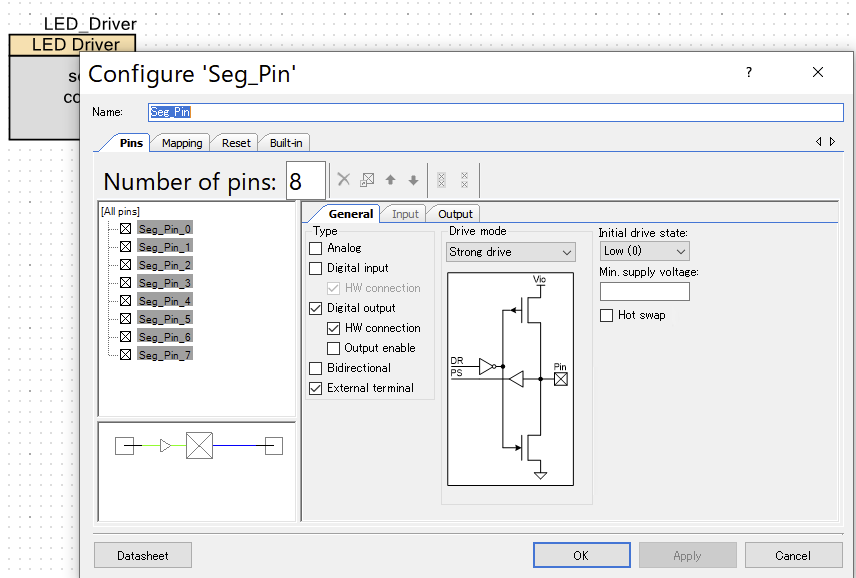The height and width of the screenshot is (578, 856).
Task: Click the delete pin X icon
Action: (343, 180)
